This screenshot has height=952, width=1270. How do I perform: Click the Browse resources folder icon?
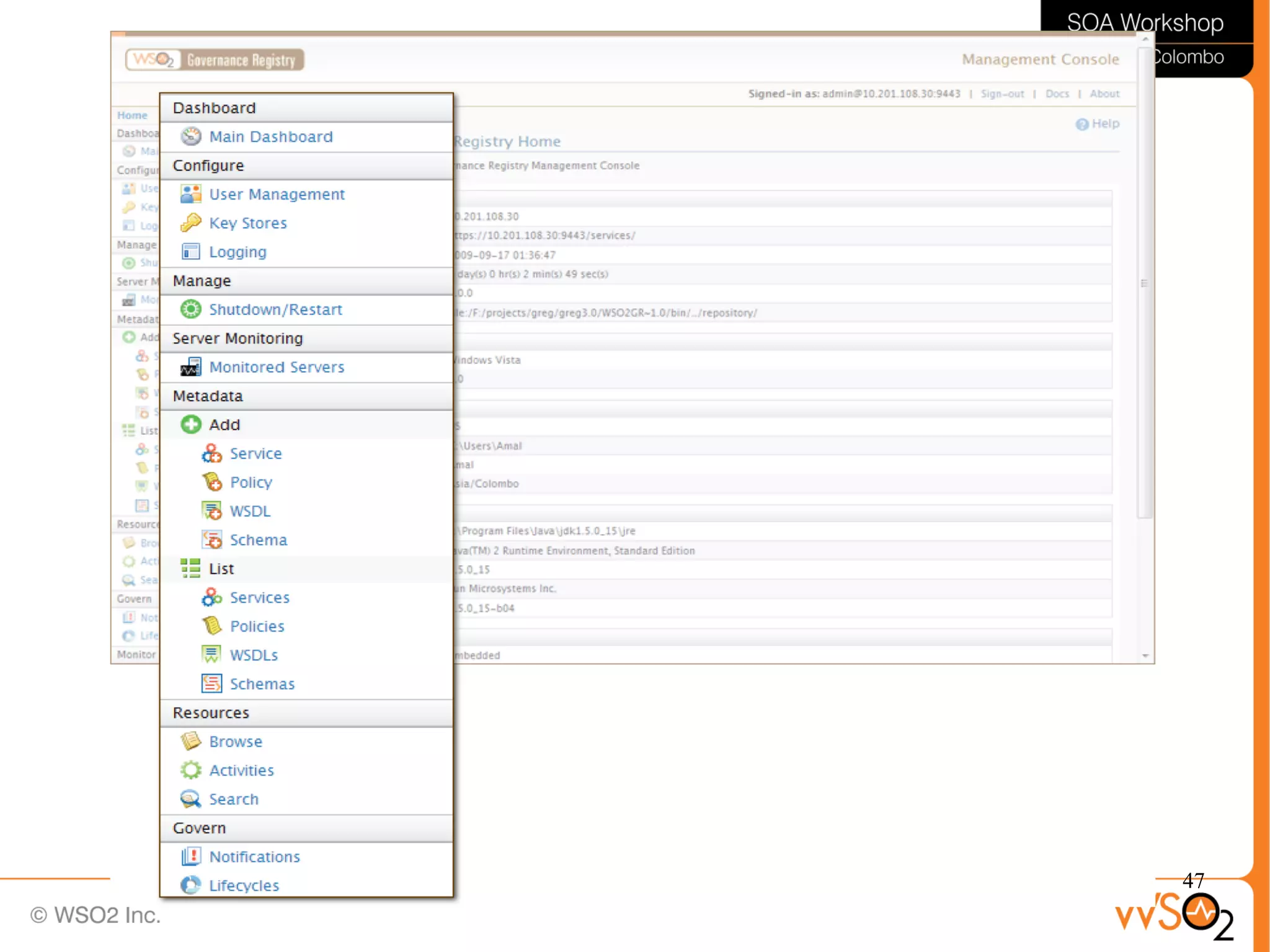coord(191,741)
